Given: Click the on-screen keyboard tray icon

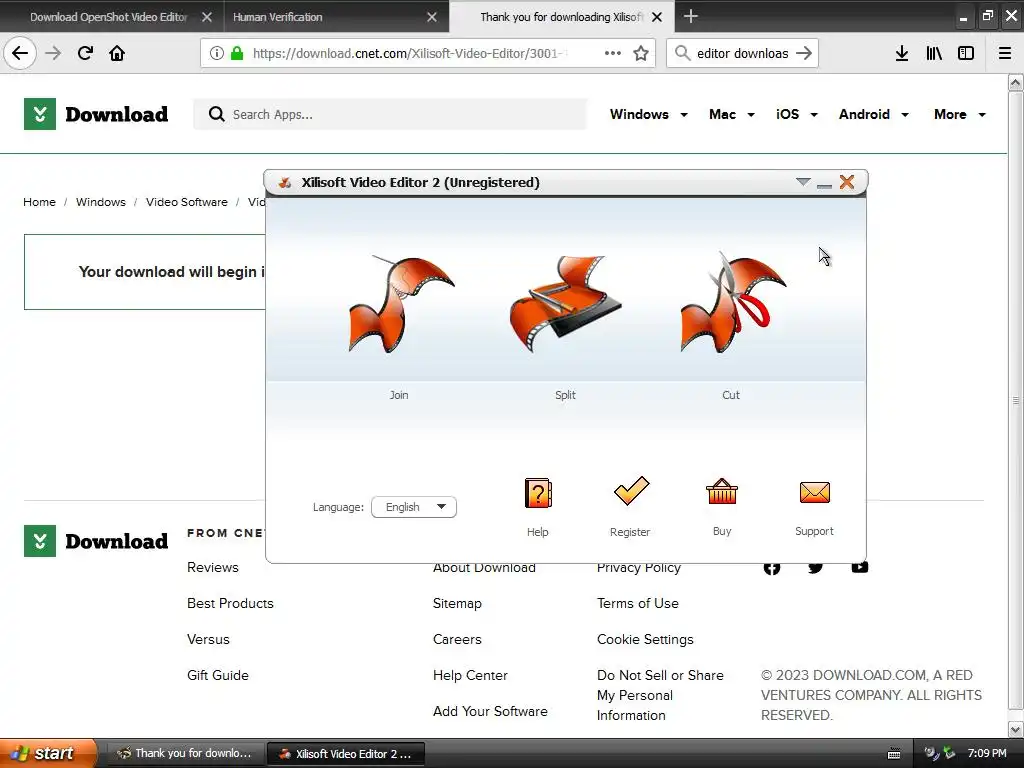Looking at the screenshot, I should pyautogui.click(x=894, y=754).
